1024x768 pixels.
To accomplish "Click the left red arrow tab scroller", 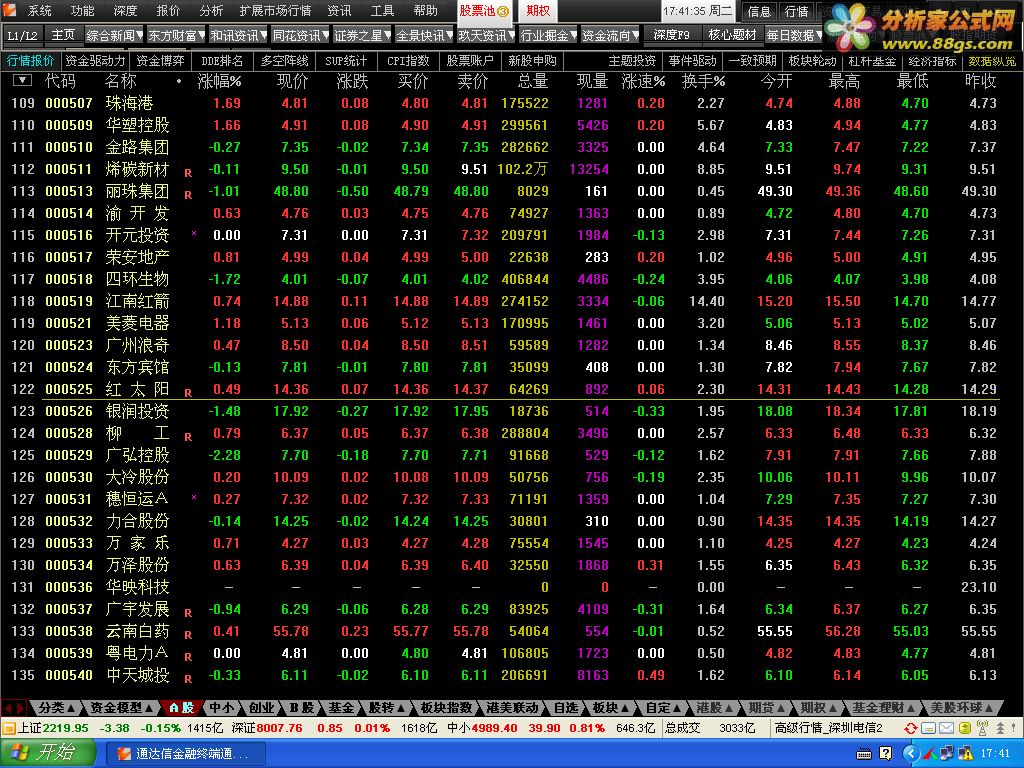I will click(8, 707).
